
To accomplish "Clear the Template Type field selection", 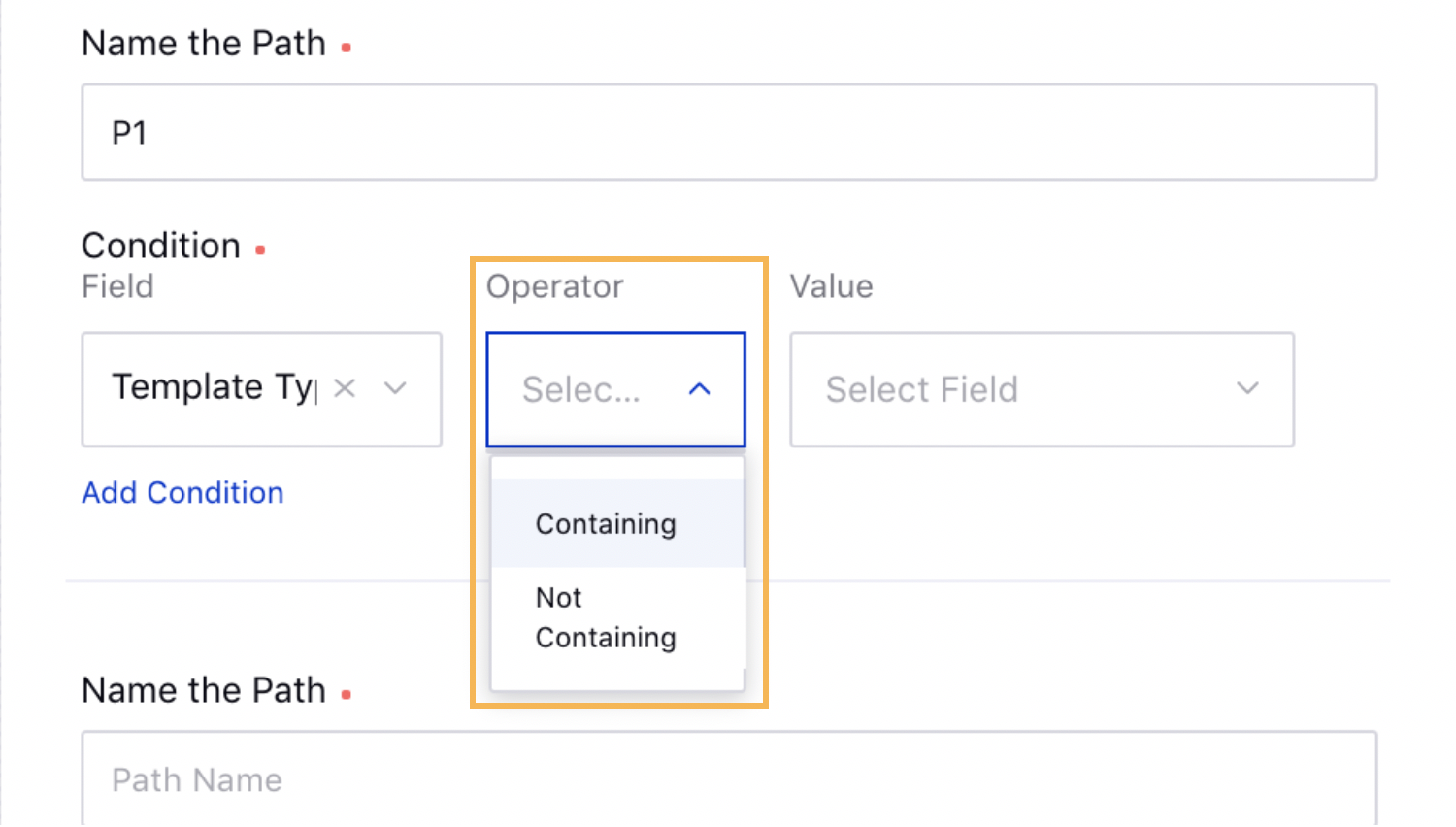I will (345, 389).
